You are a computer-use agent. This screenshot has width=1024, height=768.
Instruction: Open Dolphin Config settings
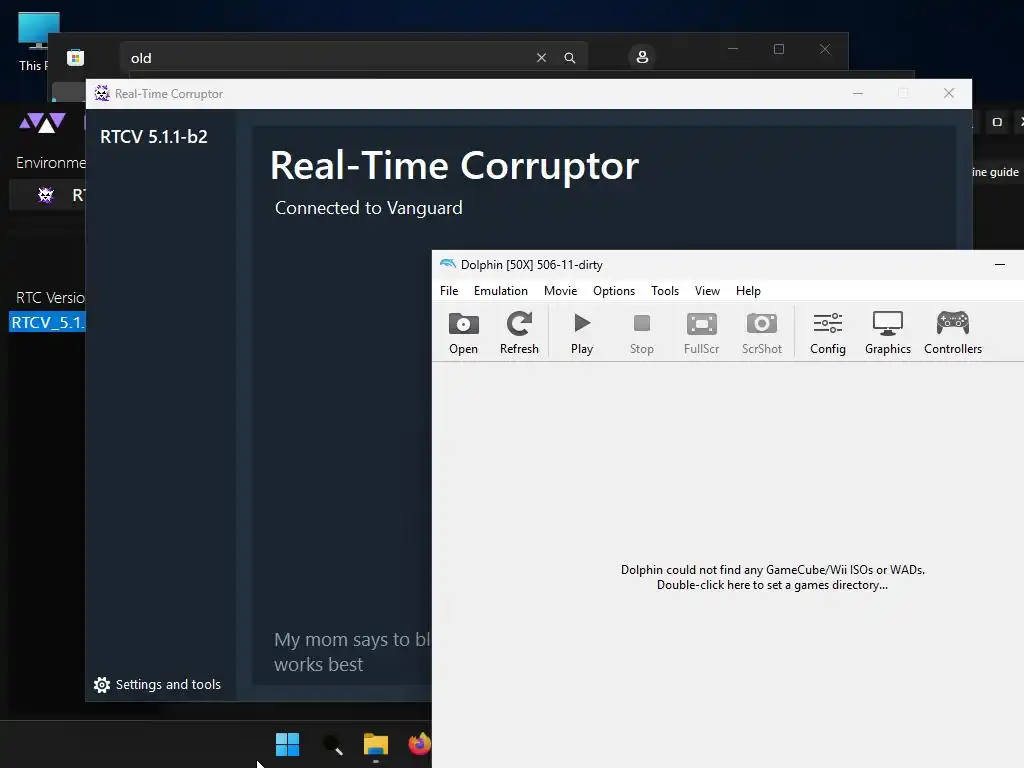click(x=828, y=333)
